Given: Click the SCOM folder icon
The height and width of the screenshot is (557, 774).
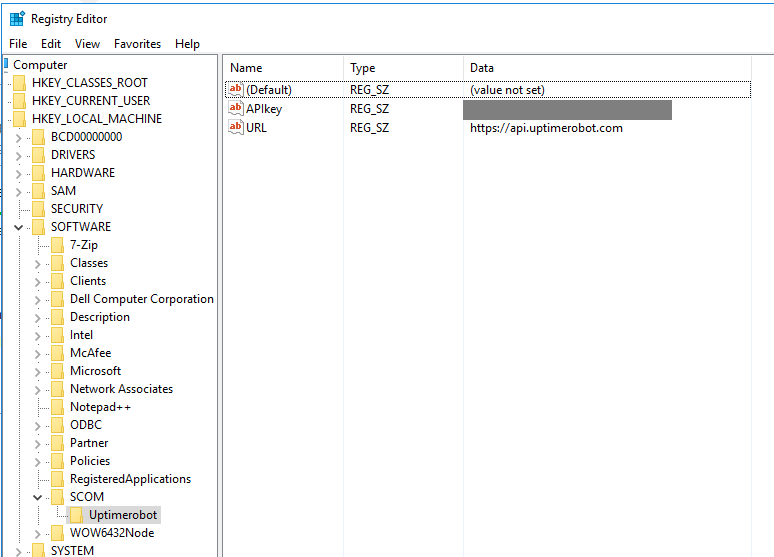Looking at the screenshot, I should 57,497.
